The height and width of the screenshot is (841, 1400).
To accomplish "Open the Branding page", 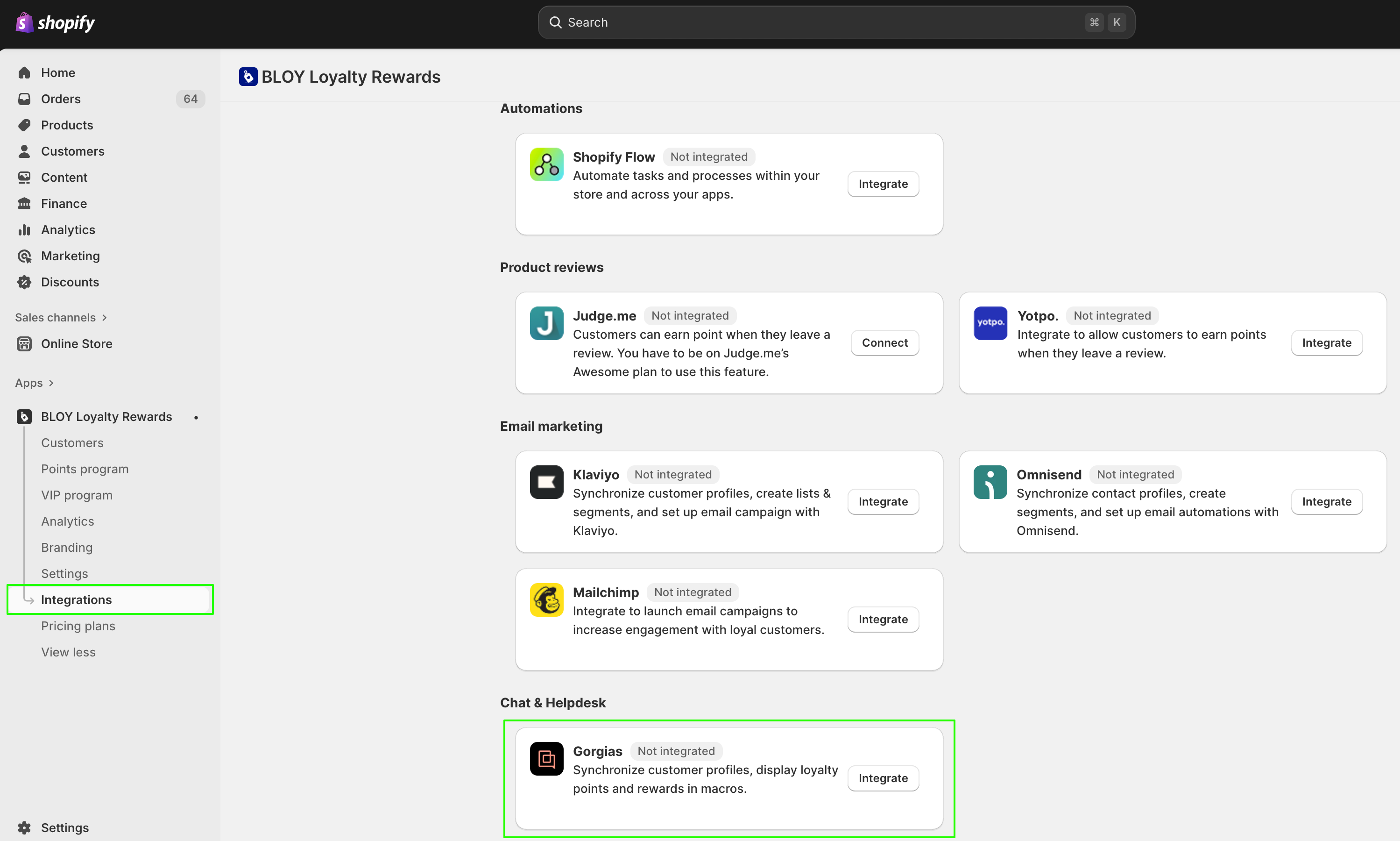I will click(x=67, y=548).
